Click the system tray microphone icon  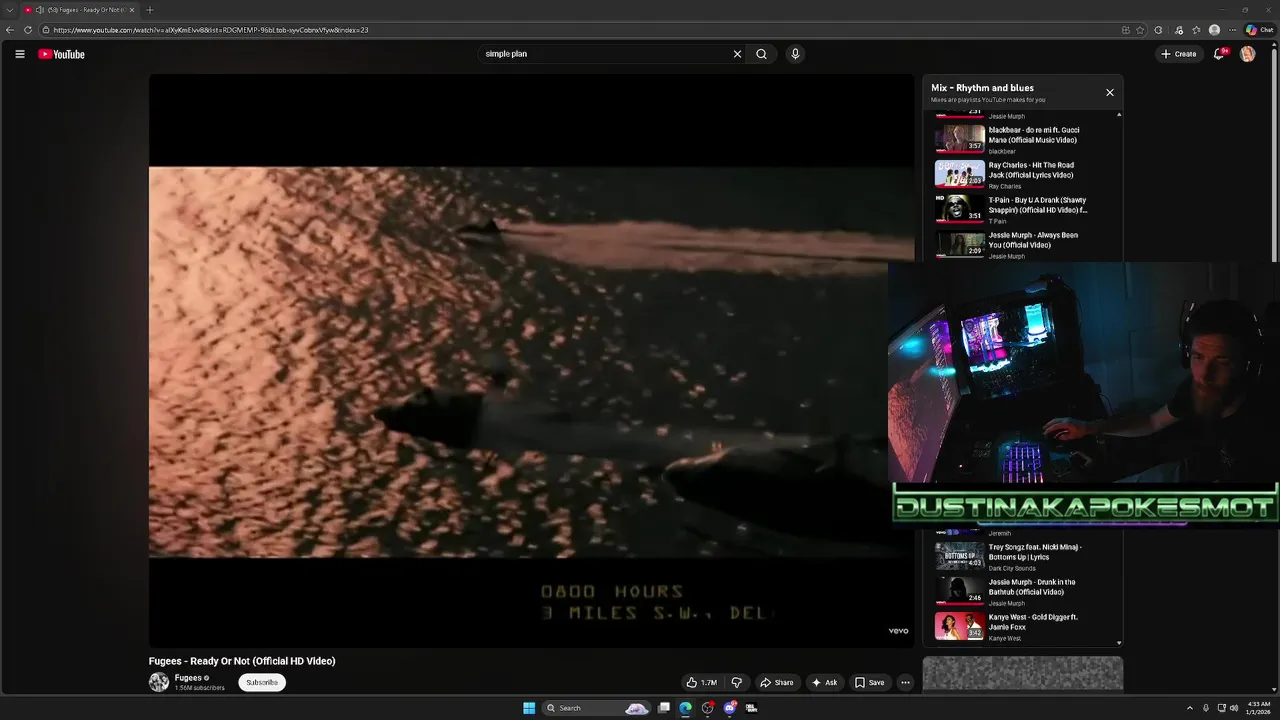coord(1205,708)
